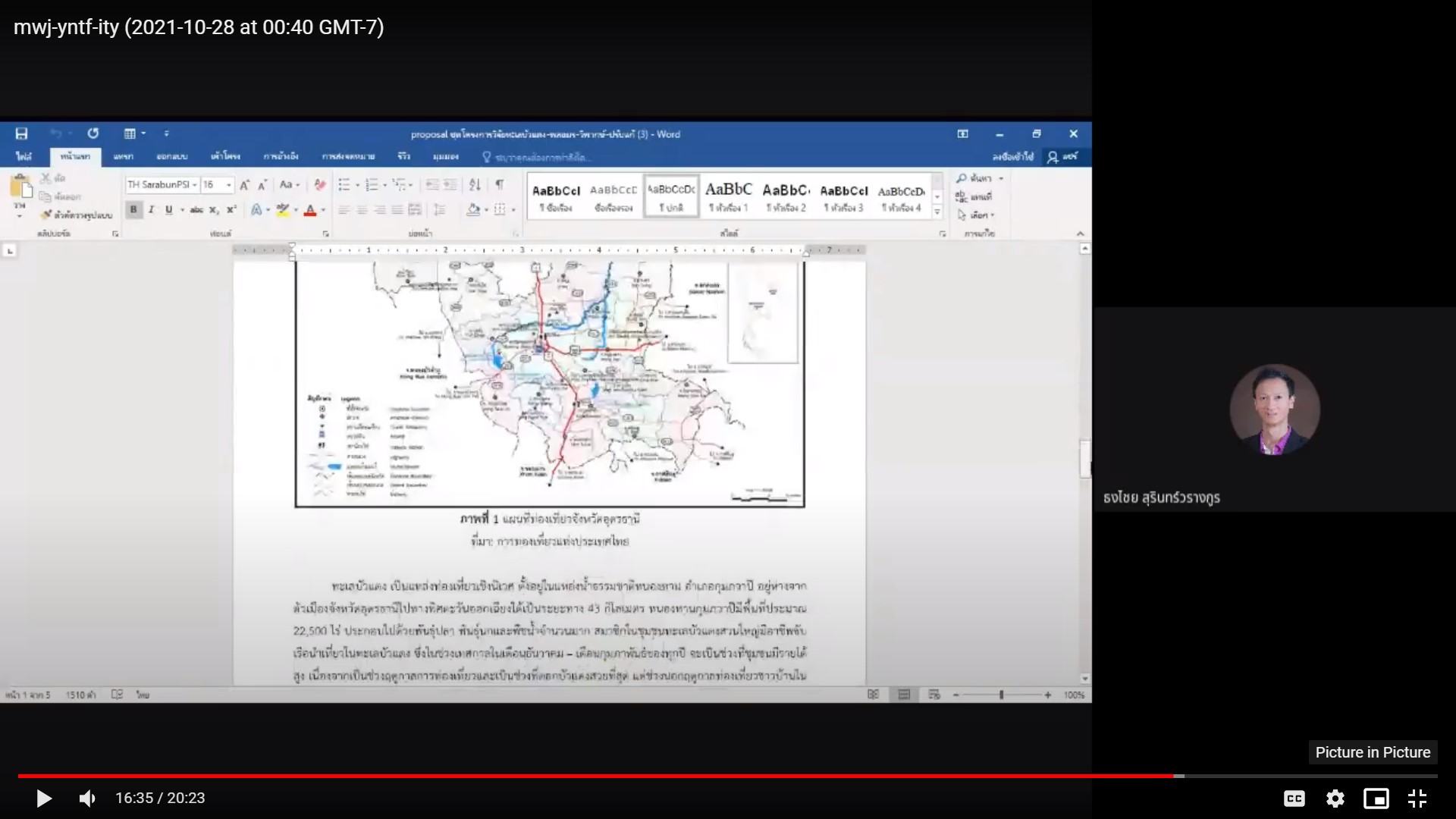
Task: Switch to the Insert ribbon tab (แทรก)
Action: click(x=123, y=156)
